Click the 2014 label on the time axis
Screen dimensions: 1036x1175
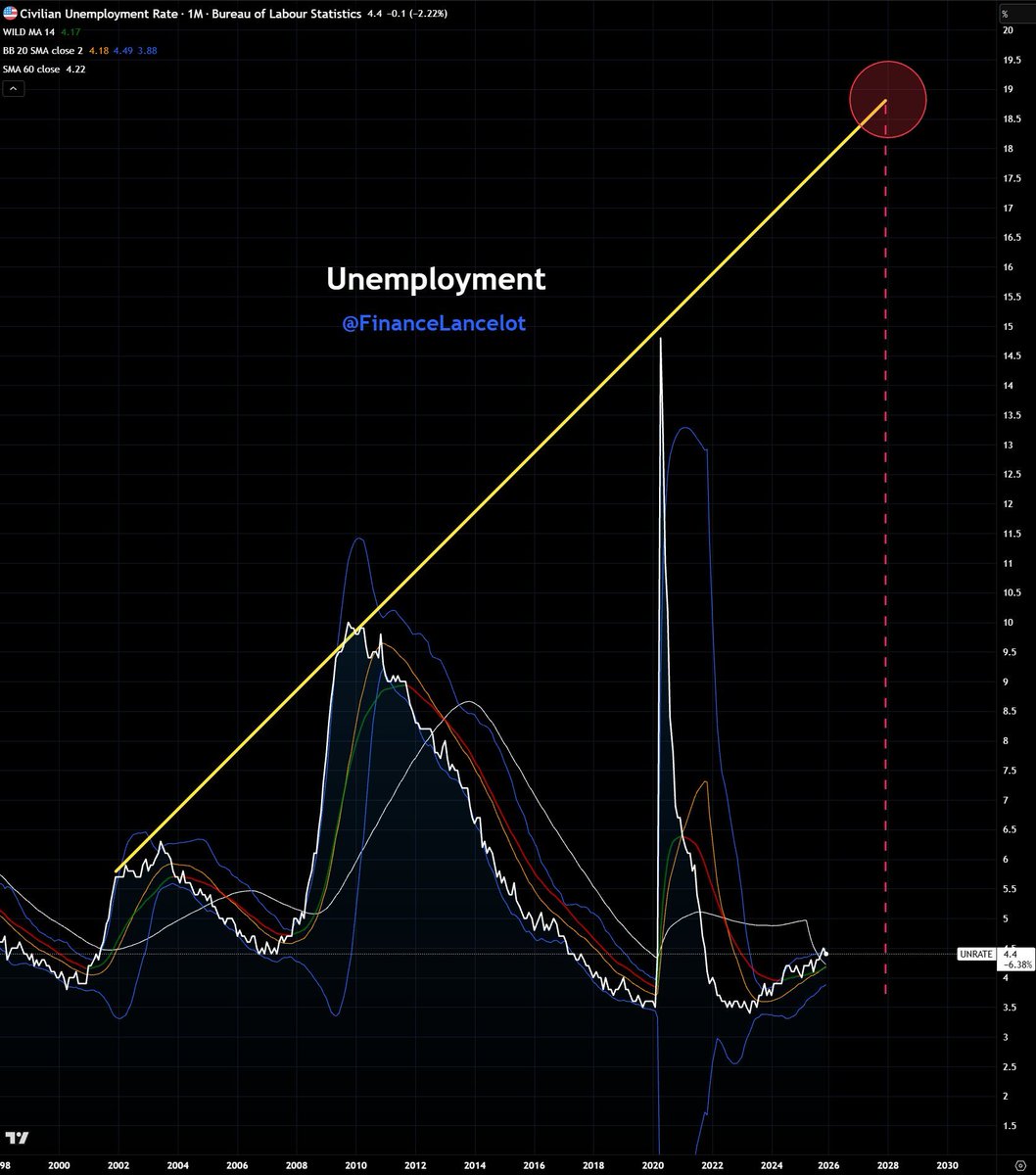pyautogui.click(x=474, y=1166)
